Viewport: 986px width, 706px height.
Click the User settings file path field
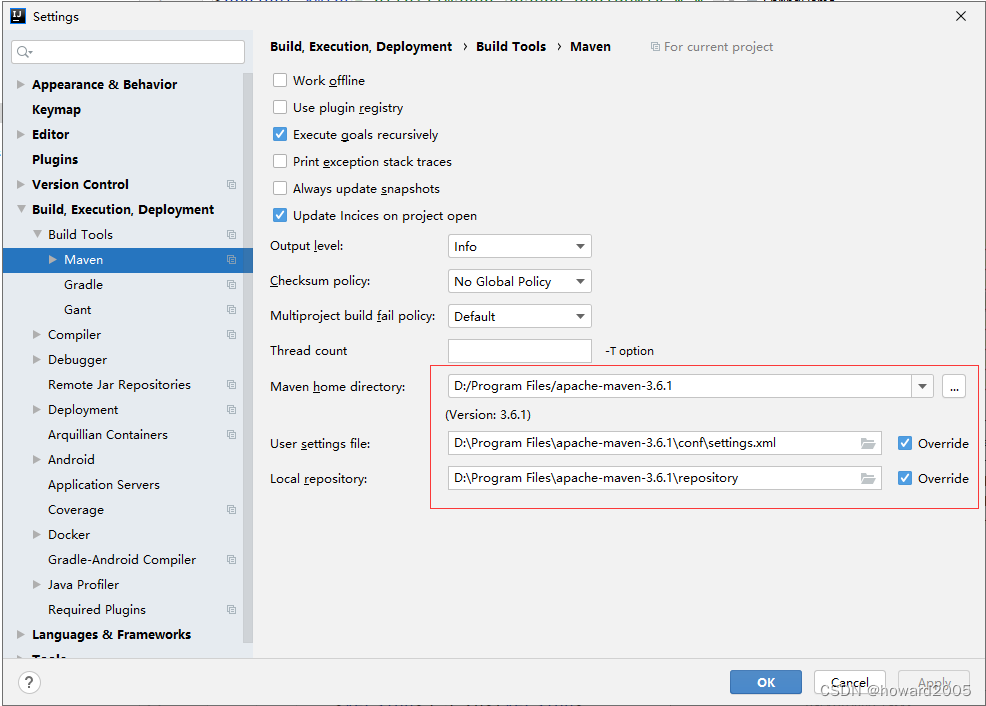(665, 443)
